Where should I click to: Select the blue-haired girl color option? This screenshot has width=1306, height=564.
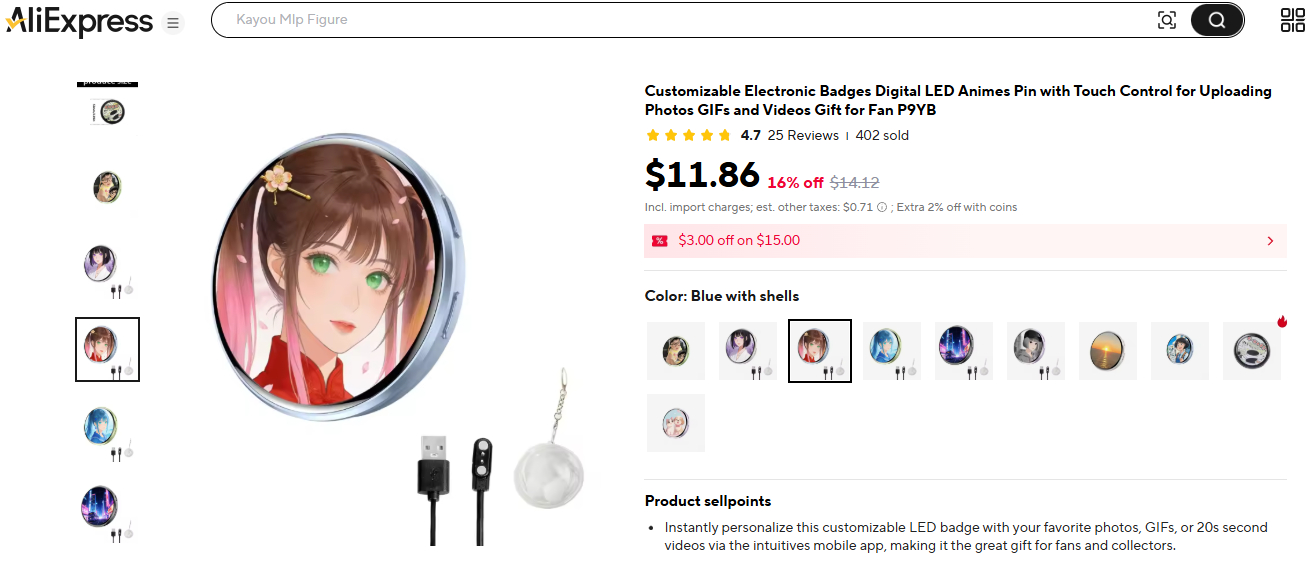(x=892, y=351)
